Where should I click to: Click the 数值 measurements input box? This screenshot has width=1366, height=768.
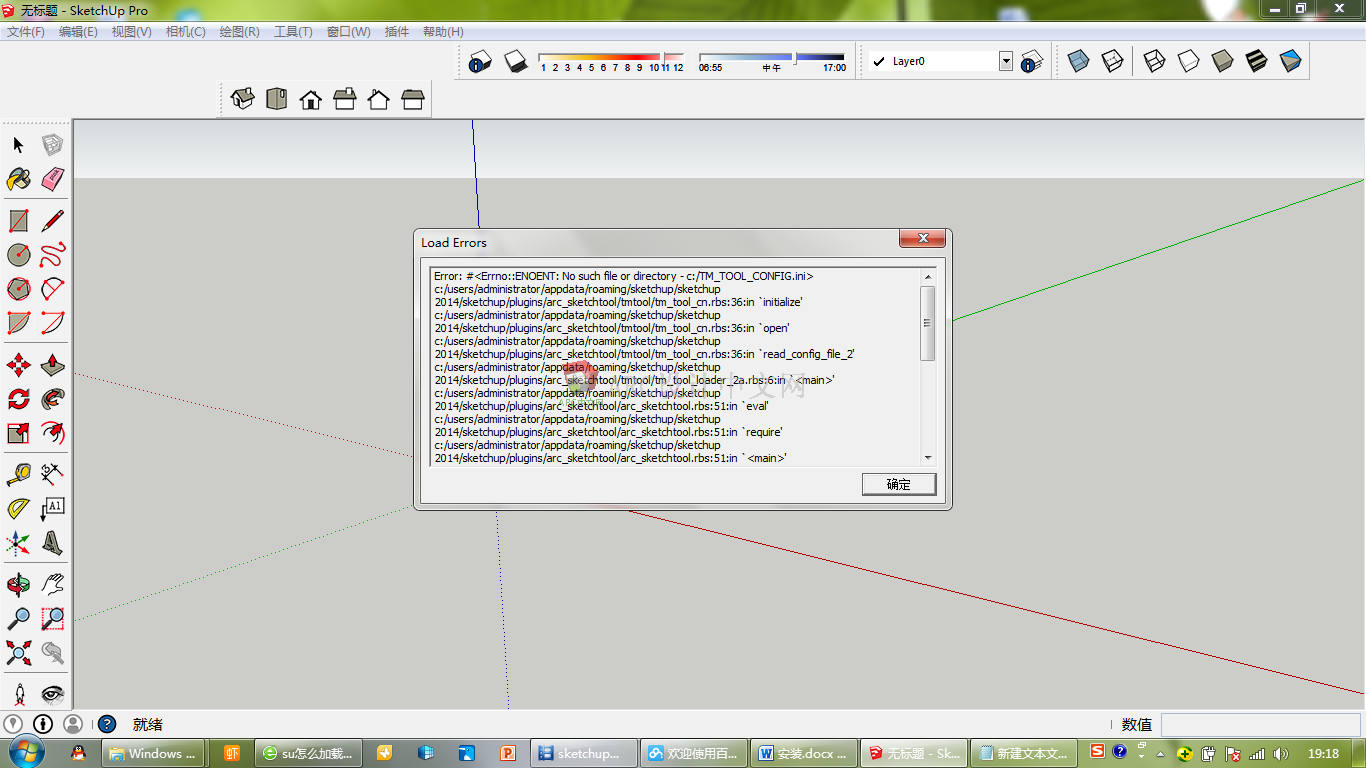pos(1260,724)
